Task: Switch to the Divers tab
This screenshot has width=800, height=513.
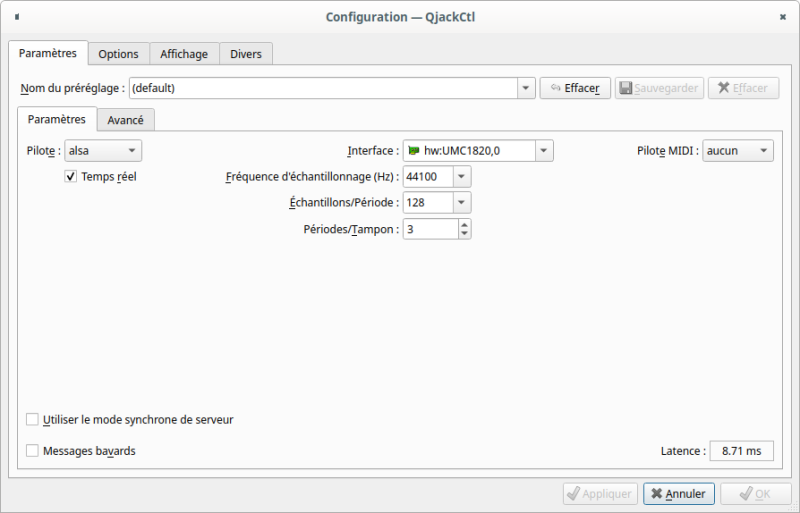Action: [246, 54]
